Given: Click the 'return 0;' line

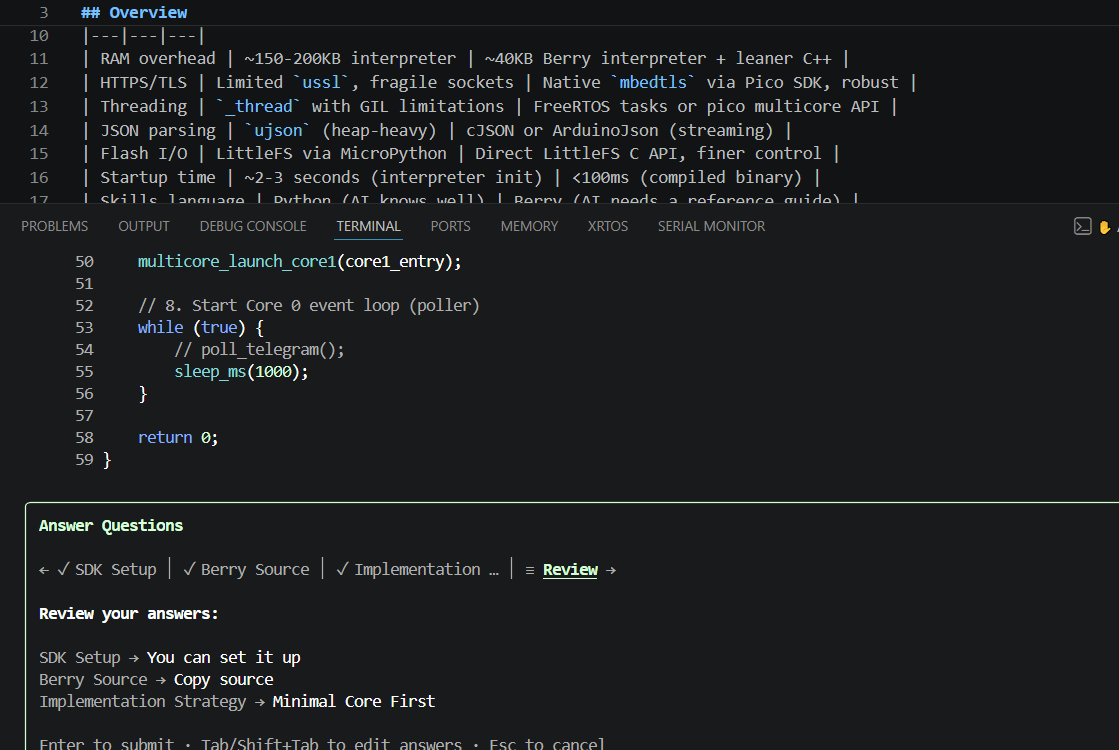Looking at the screenshot, I should (x=178, y=437).
